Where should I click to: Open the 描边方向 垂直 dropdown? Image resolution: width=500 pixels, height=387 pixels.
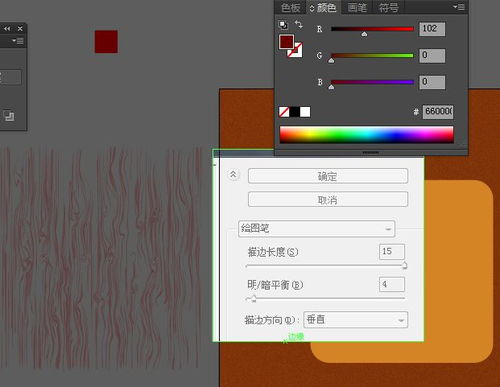[355, 320]
